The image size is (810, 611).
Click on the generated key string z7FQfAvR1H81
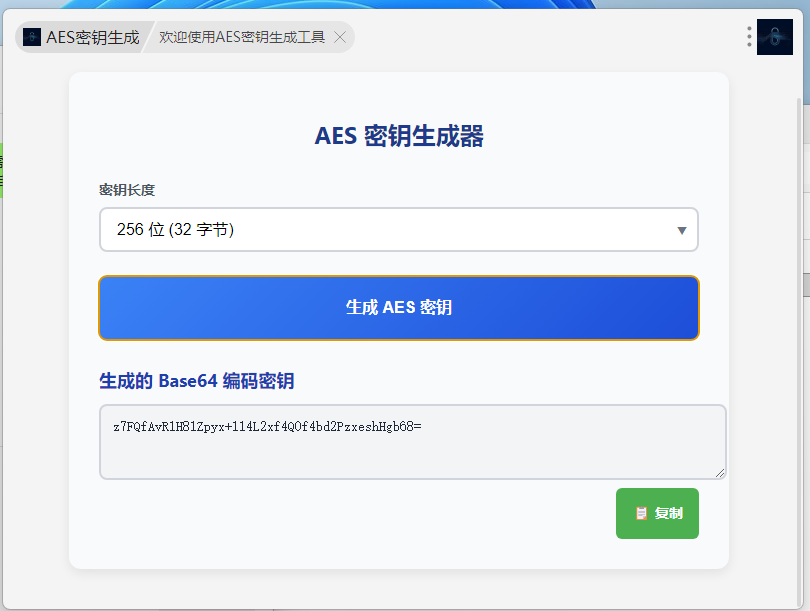(x=267, y=427)
